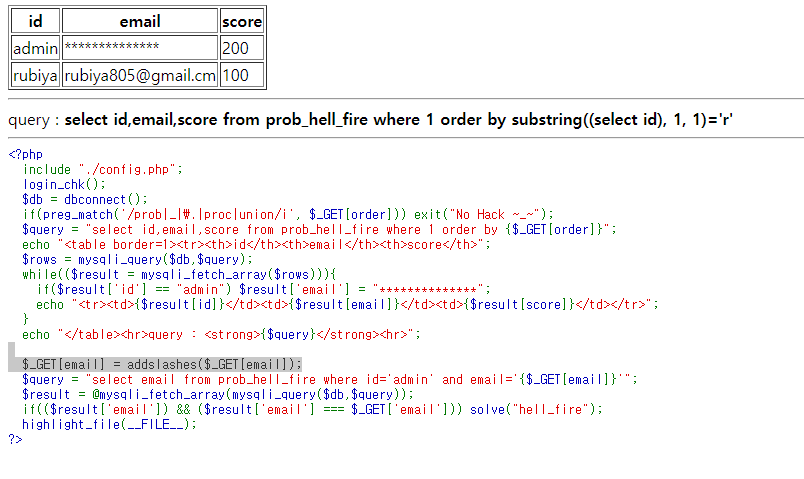Viewport: 804px width, 479px height.
Task: Click the 'score' table header
Action: (242, 22)
